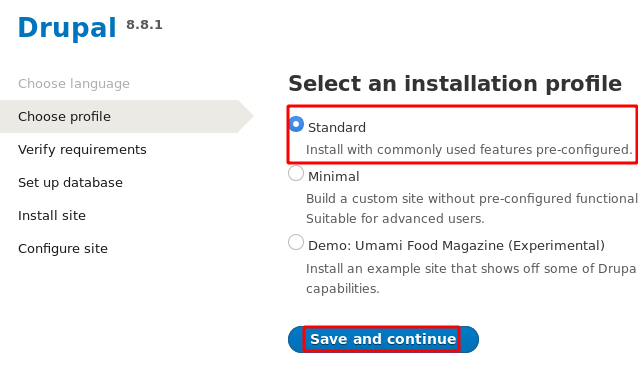Click the Drupal logo title
The height and width of the screenshot is (366, 638).
pos(67,28)
